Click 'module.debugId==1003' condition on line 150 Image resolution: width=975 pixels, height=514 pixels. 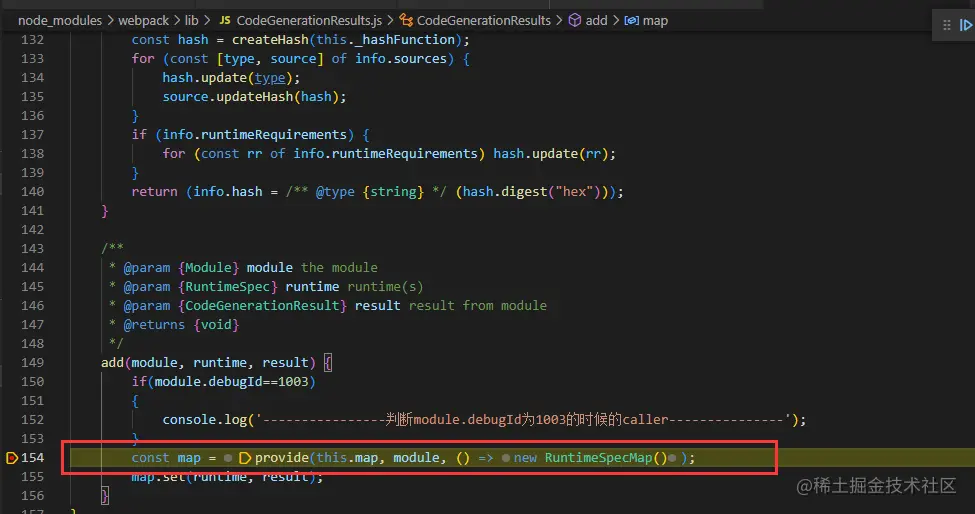[231, 382]
